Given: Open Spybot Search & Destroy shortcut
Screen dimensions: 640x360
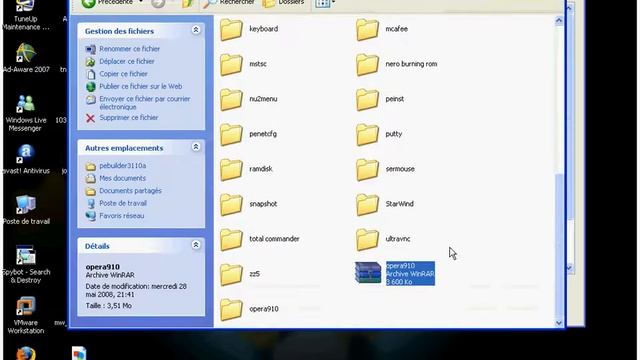Looking at the screenshot, I should click(x=26, y=264).
